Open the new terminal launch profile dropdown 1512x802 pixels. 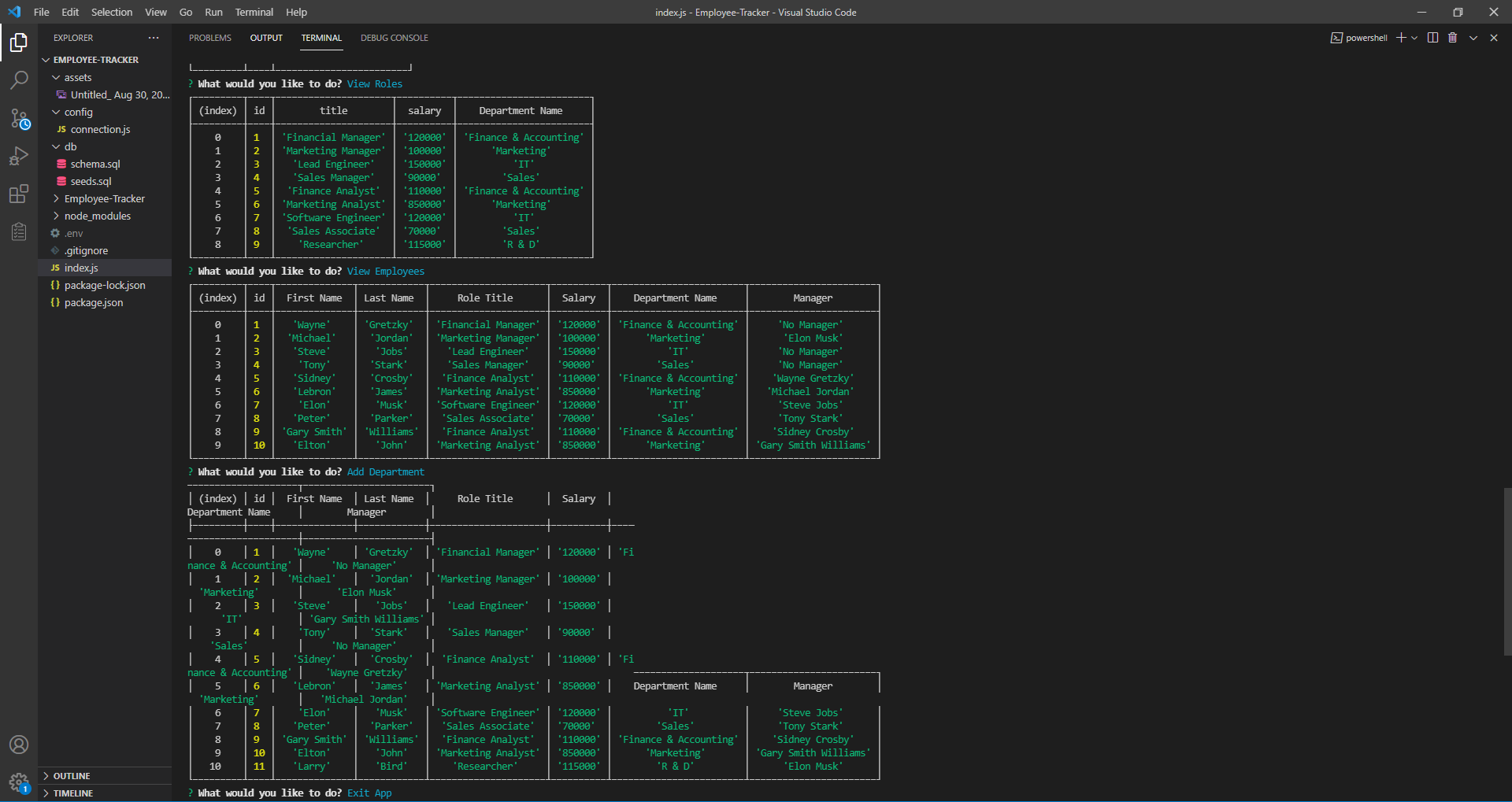(1414, 38)
